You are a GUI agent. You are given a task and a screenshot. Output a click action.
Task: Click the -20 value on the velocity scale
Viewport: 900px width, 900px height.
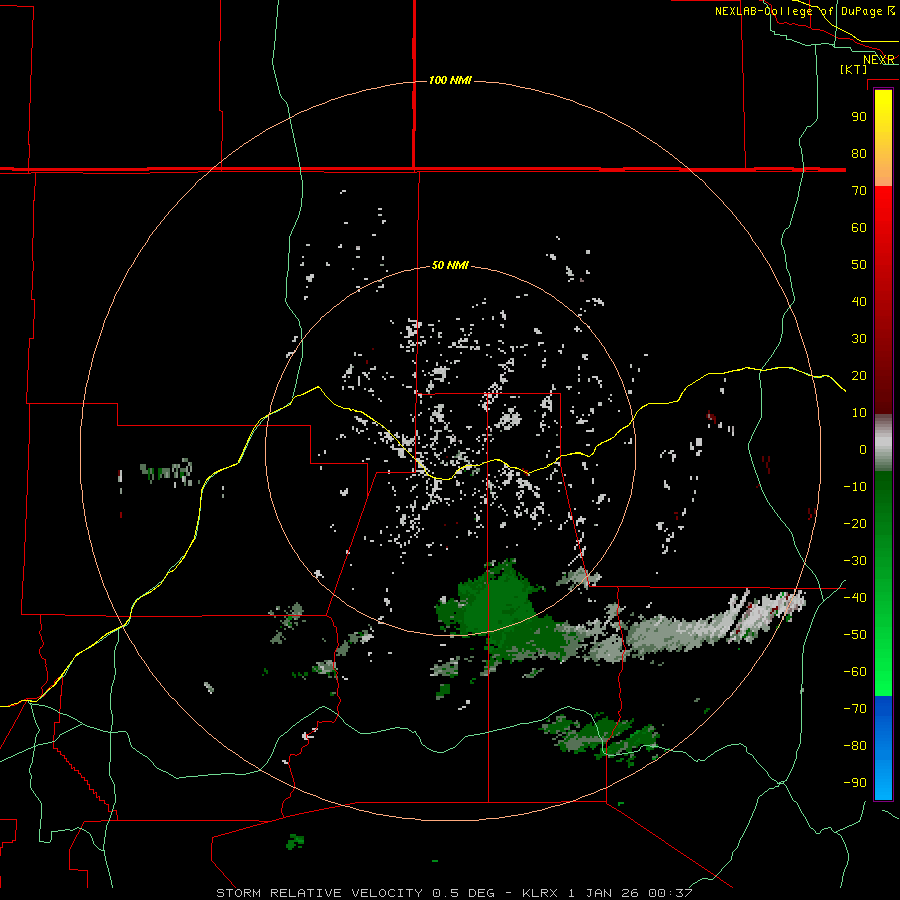[x=855, y=524]
